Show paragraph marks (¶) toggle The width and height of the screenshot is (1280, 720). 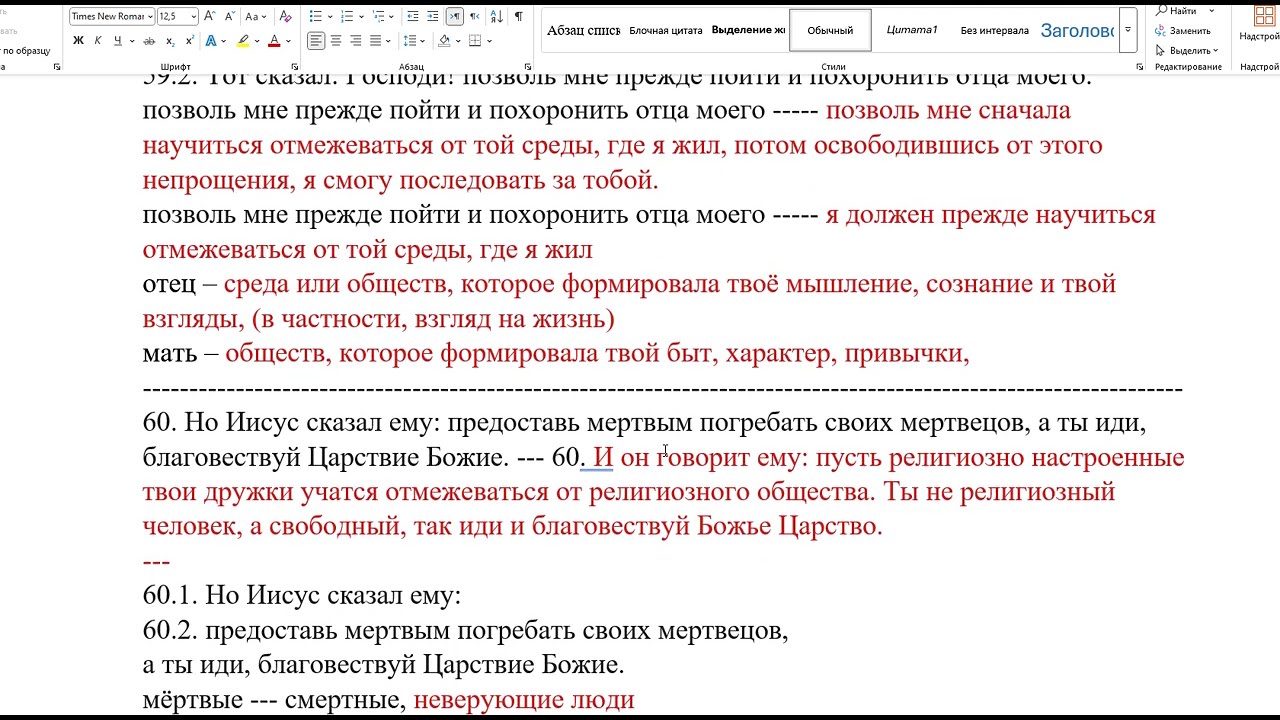click(518, 17)
